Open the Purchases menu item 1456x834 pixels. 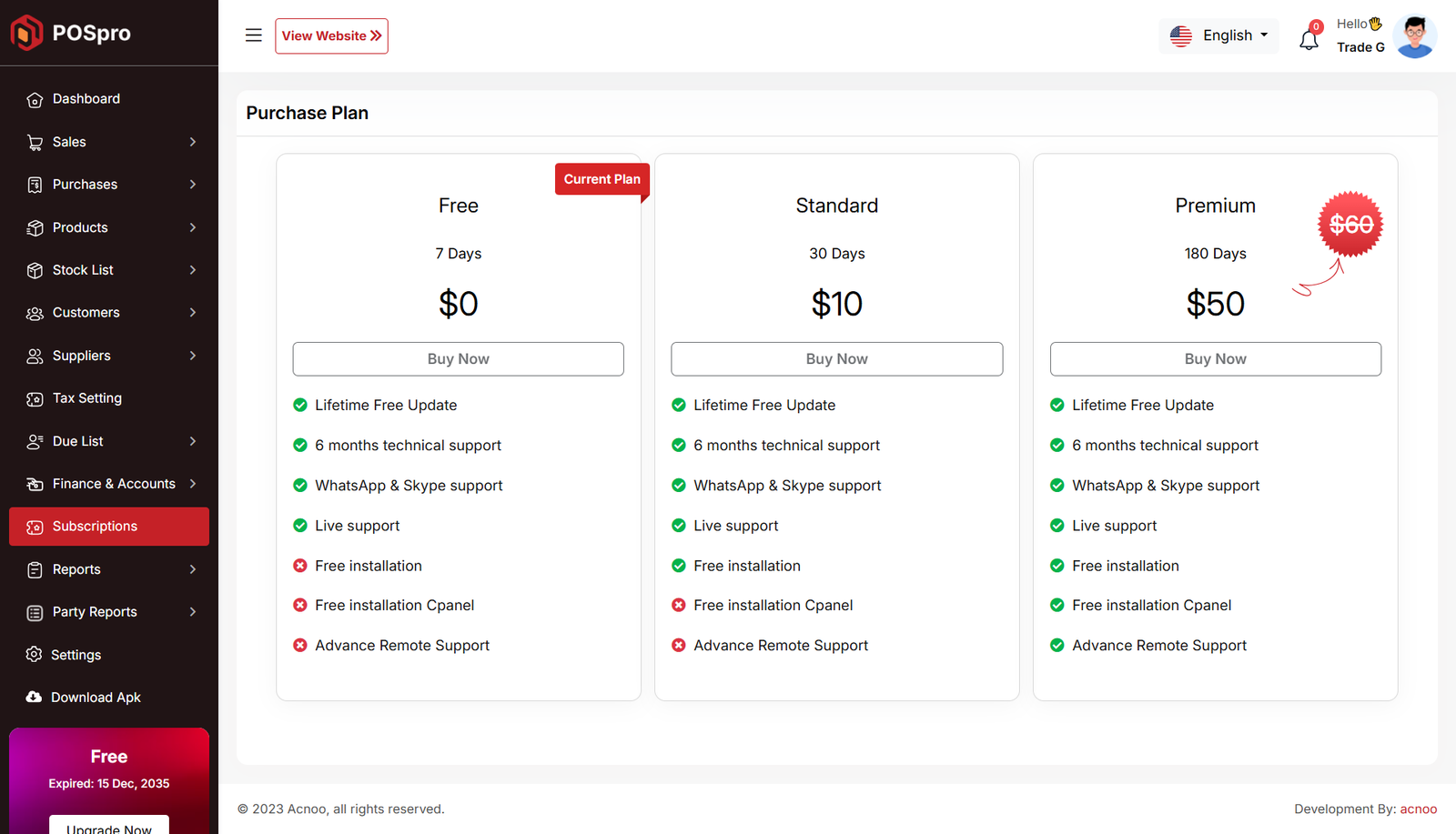point(85,185)
